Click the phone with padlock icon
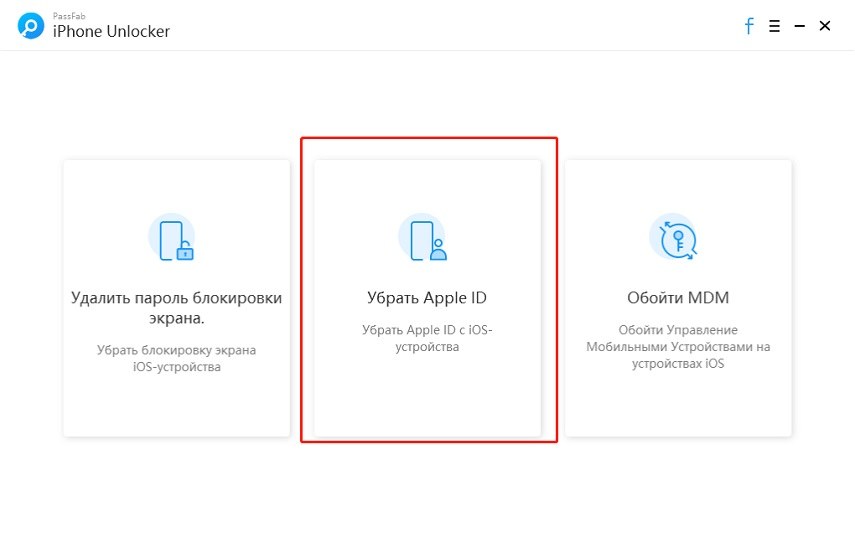The width and height of the screenshot is (855, 553). 172,238
